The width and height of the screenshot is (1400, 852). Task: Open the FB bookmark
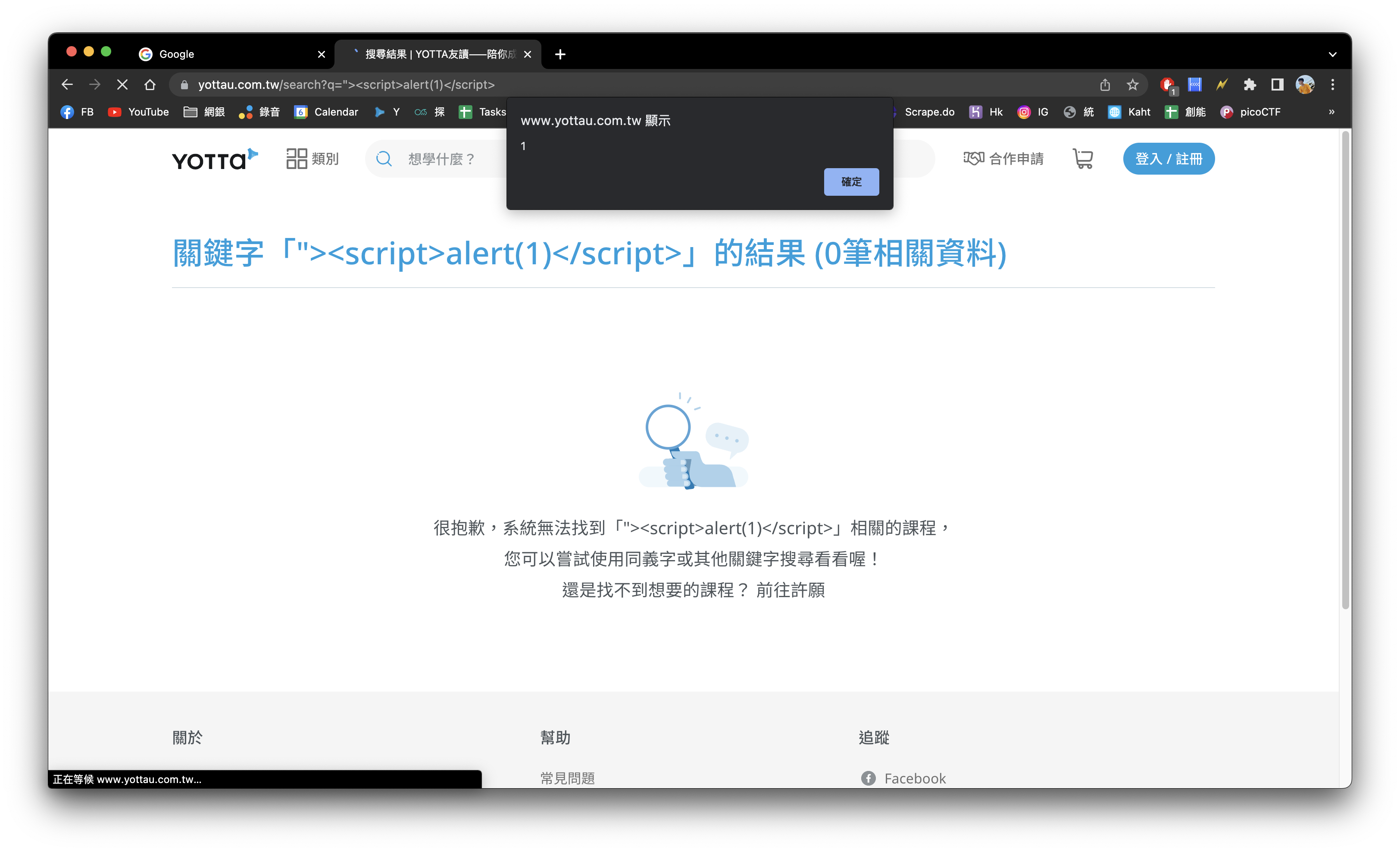click(x=77, y=112)
